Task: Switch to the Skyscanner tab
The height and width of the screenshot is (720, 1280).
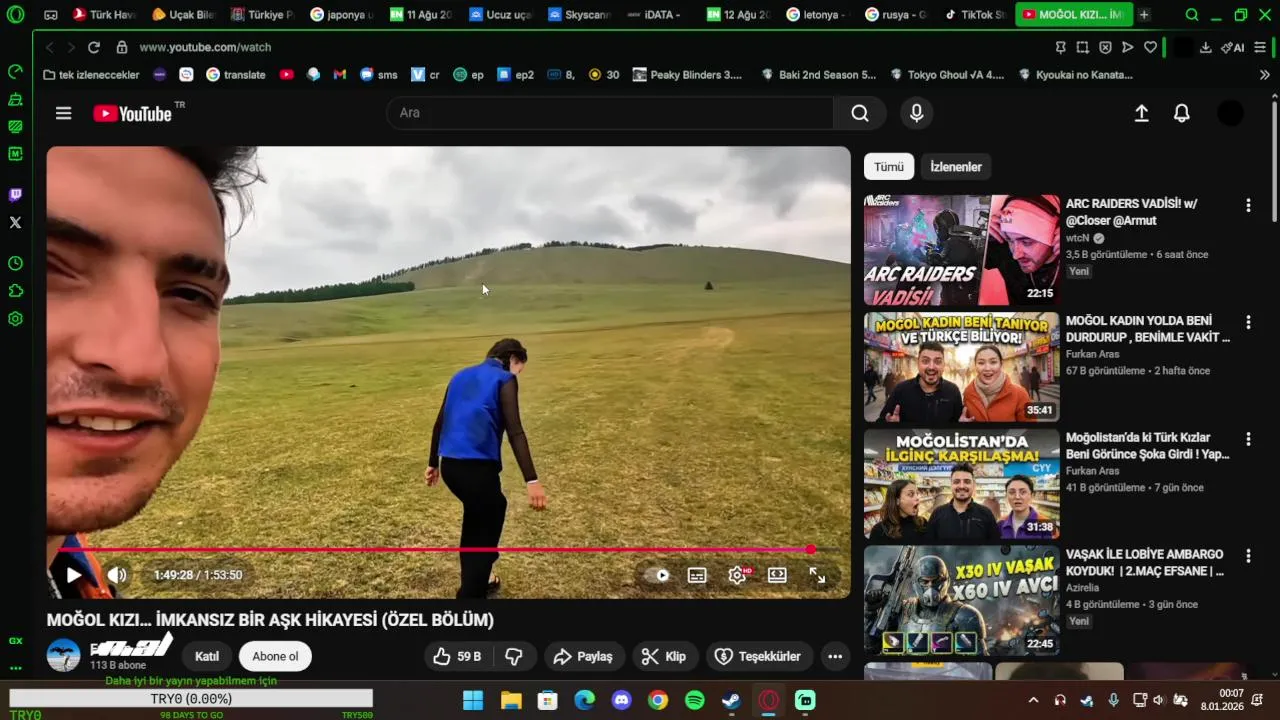Action: 578,15
